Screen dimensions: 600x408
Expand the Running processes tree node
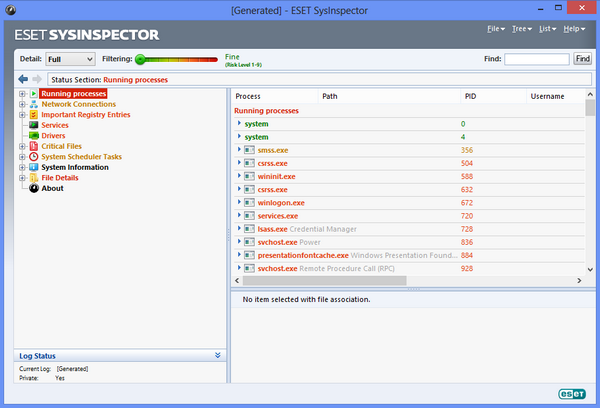(x=22, y=94)
